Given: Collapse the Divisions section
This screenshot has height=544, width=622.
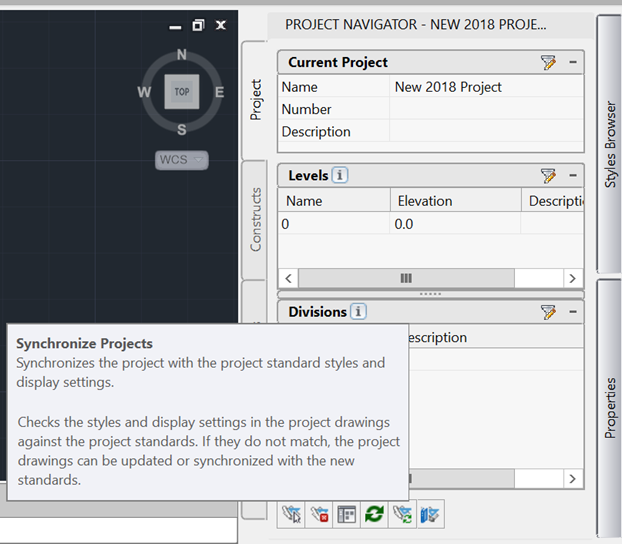Looking at the screenshot, I should pyautogui.click(x=573, y=312).
